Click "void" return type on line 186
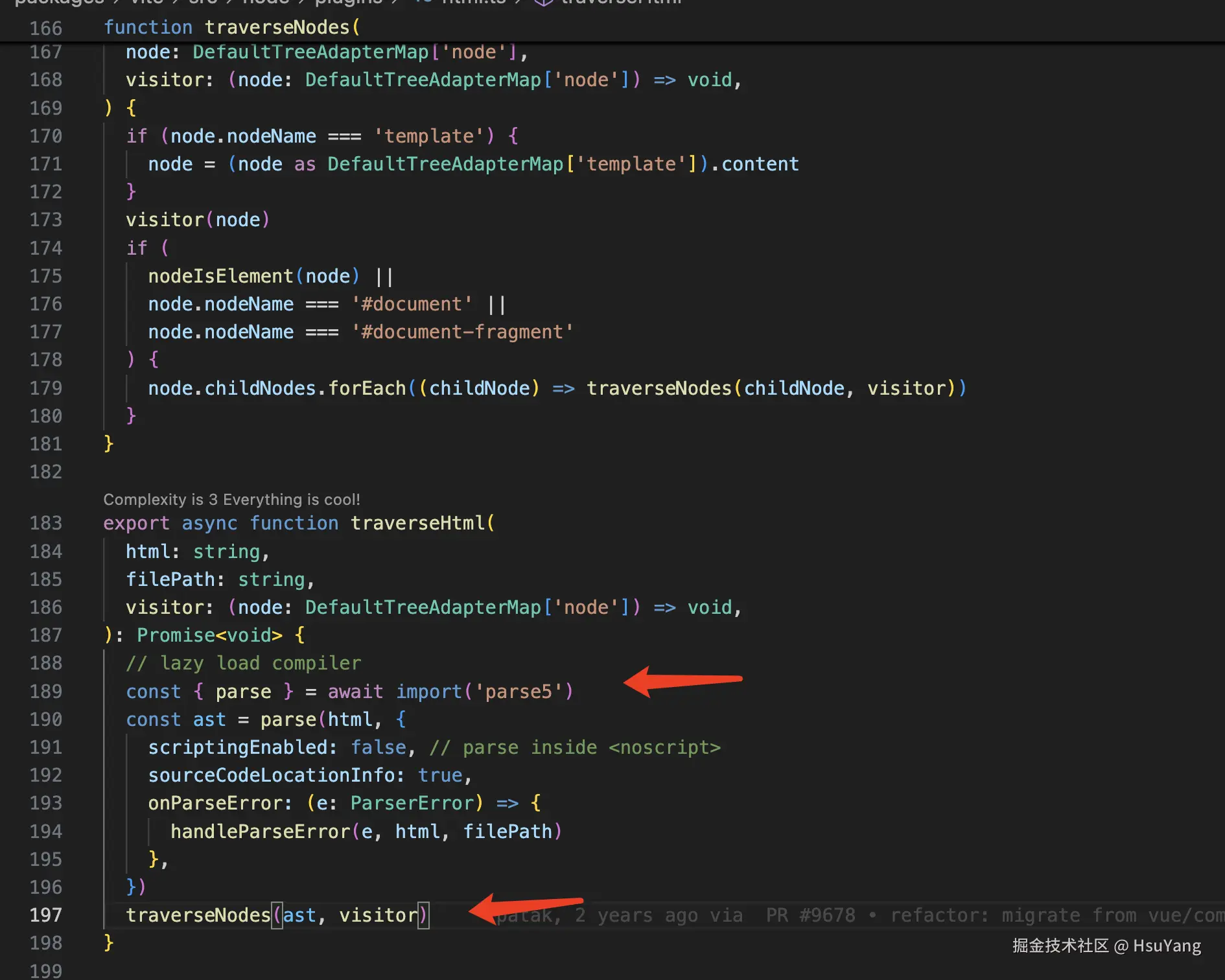The height and width of the screenshot is (980, 1225). (x=710, y=607)
